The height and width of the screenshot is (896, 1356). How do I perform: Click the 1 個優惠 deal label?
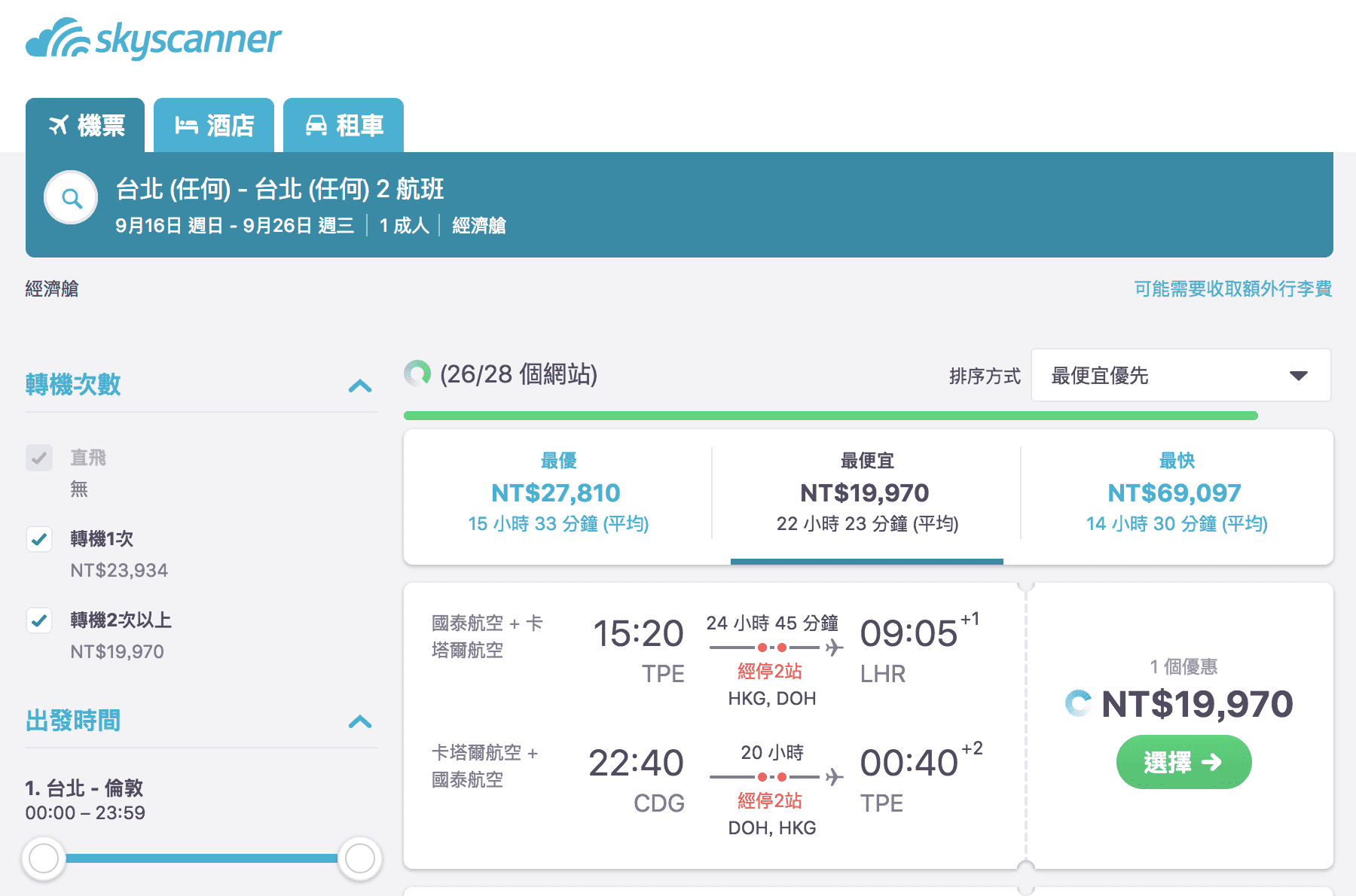[x=1183, y=666]
